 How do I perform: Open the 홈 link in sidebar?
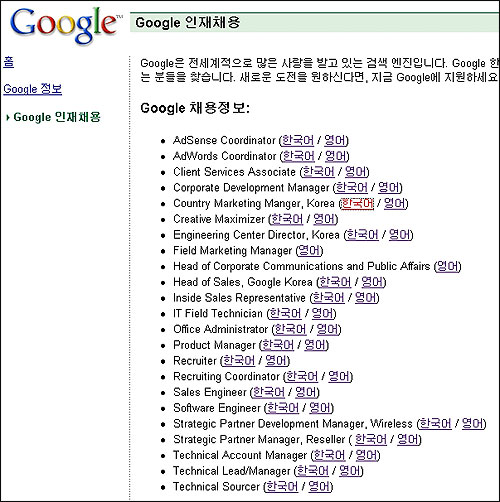click(x=9, y=62)
